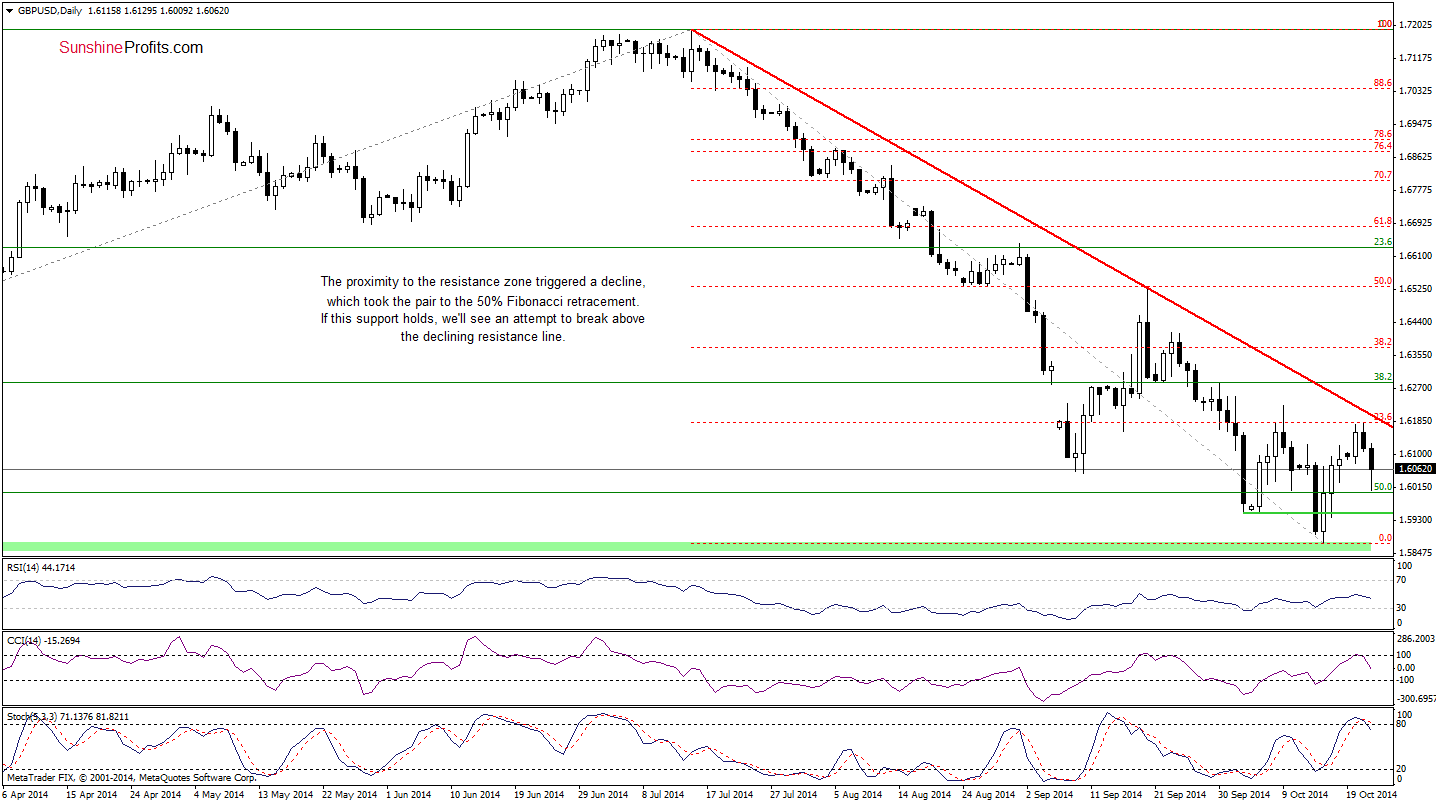Click the current price tag 1.60620

(x=1415, y=468)
